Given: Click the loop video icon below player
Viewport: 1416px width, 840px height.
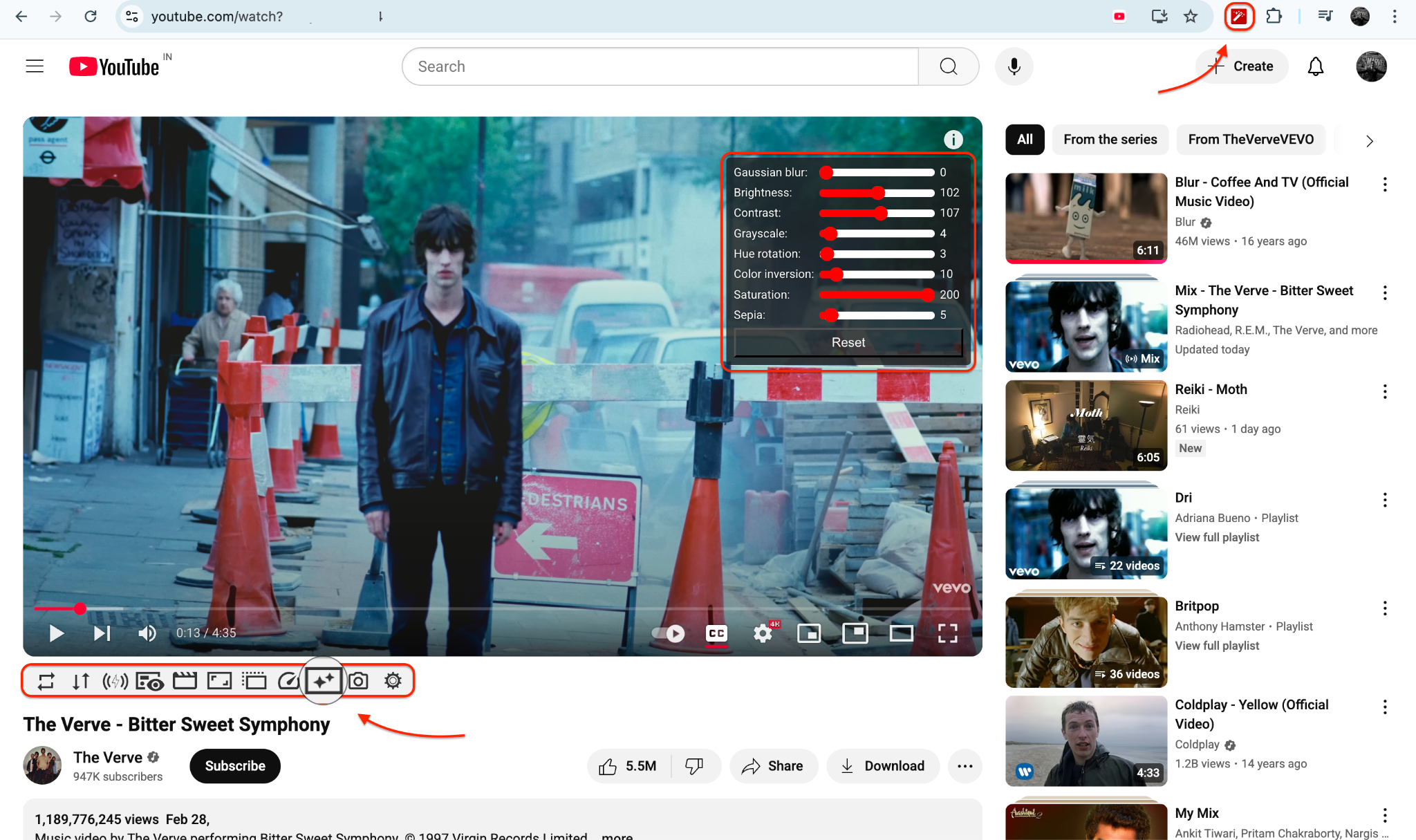Looking at the screenshot, I should click(x=46, y=682).
